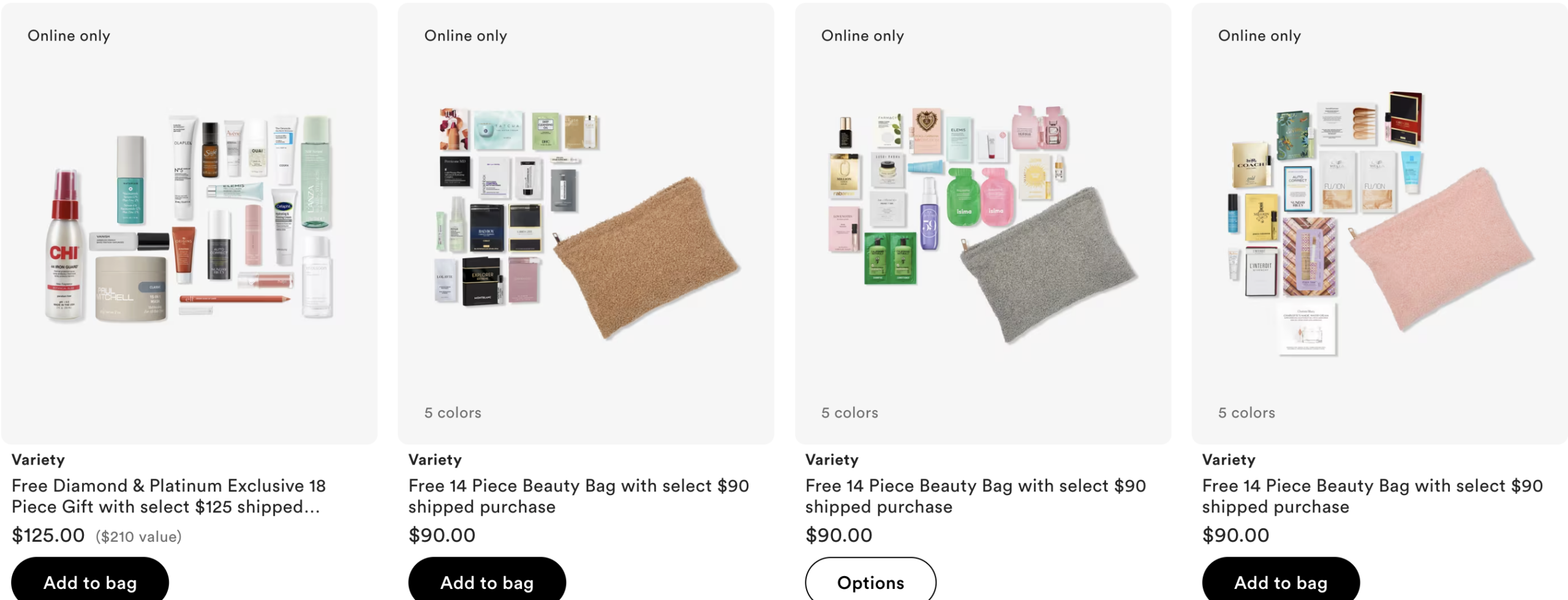
Task: Add the Diamond & Platinum 18 Piece Gift to bag
Action: click(90, 582)
